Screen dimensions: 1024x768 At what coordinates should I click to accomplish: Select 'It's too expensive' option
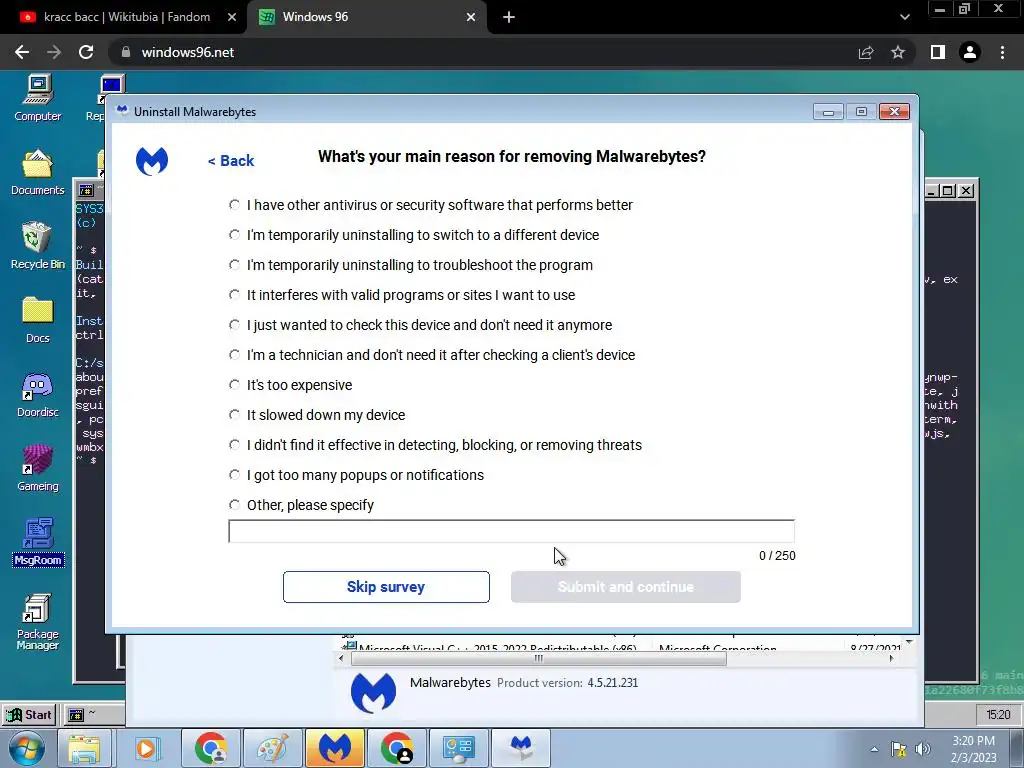click(x=234, y=385)
